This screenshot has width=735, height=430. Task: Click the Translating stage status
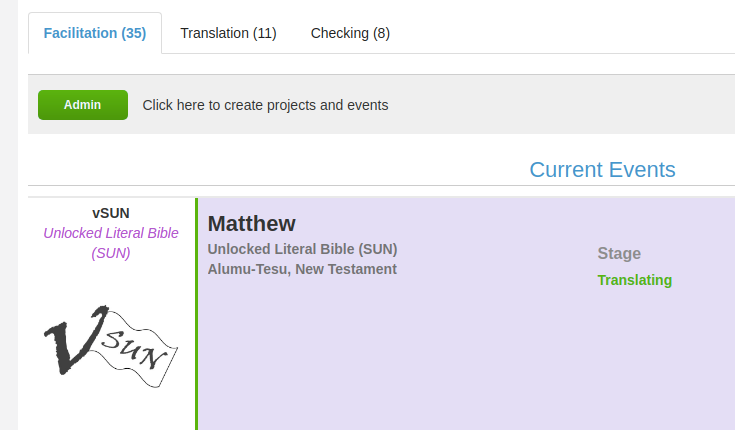point(635,280)
